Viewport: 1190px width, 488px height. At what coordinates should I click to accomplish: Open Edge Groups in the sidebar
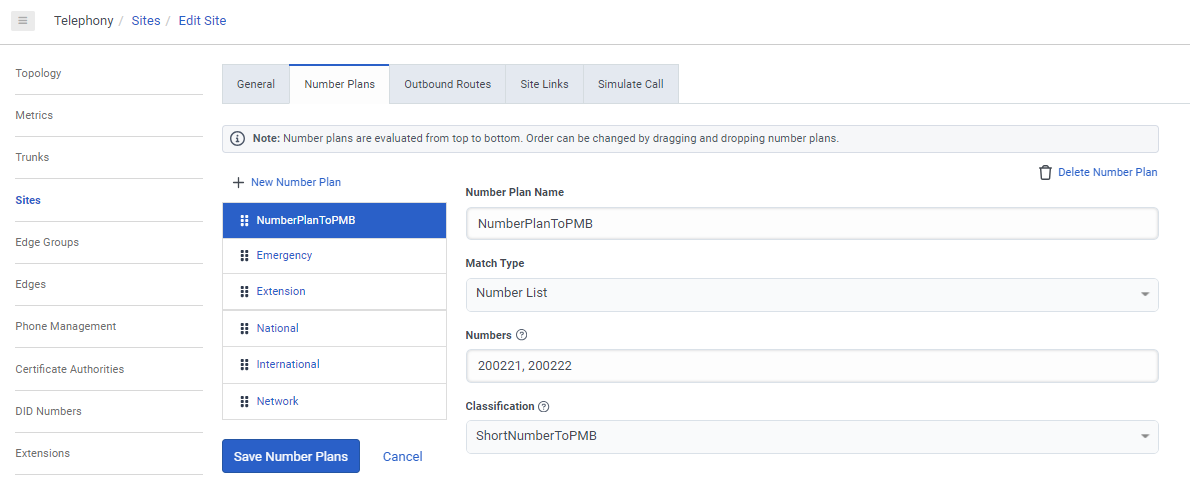(x=47, y=242)
